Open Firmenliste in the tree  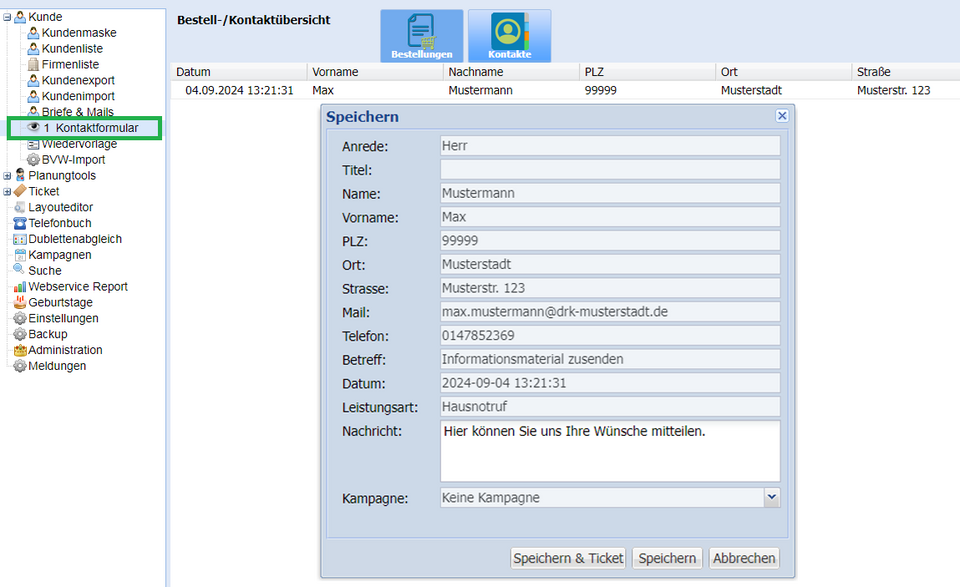[x=70, y=64]
